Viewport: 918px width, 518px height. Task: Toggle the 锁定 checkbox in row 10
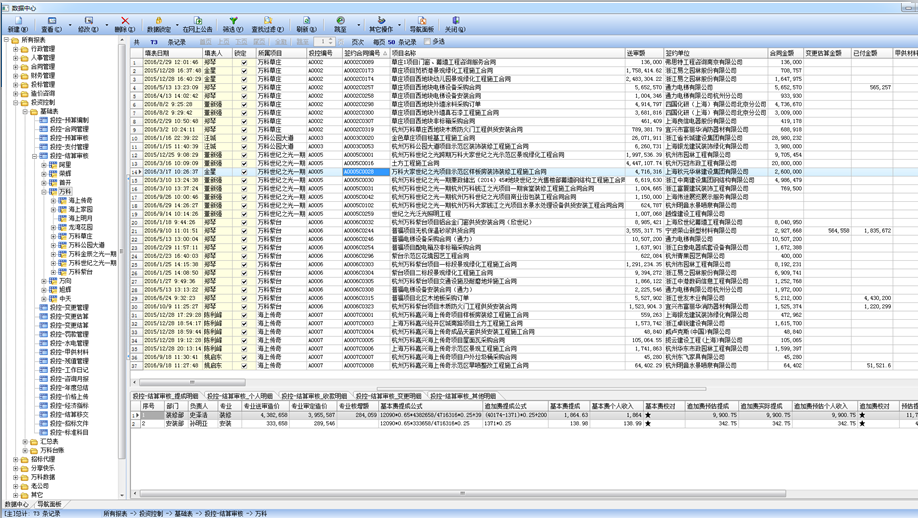(244, 138)
